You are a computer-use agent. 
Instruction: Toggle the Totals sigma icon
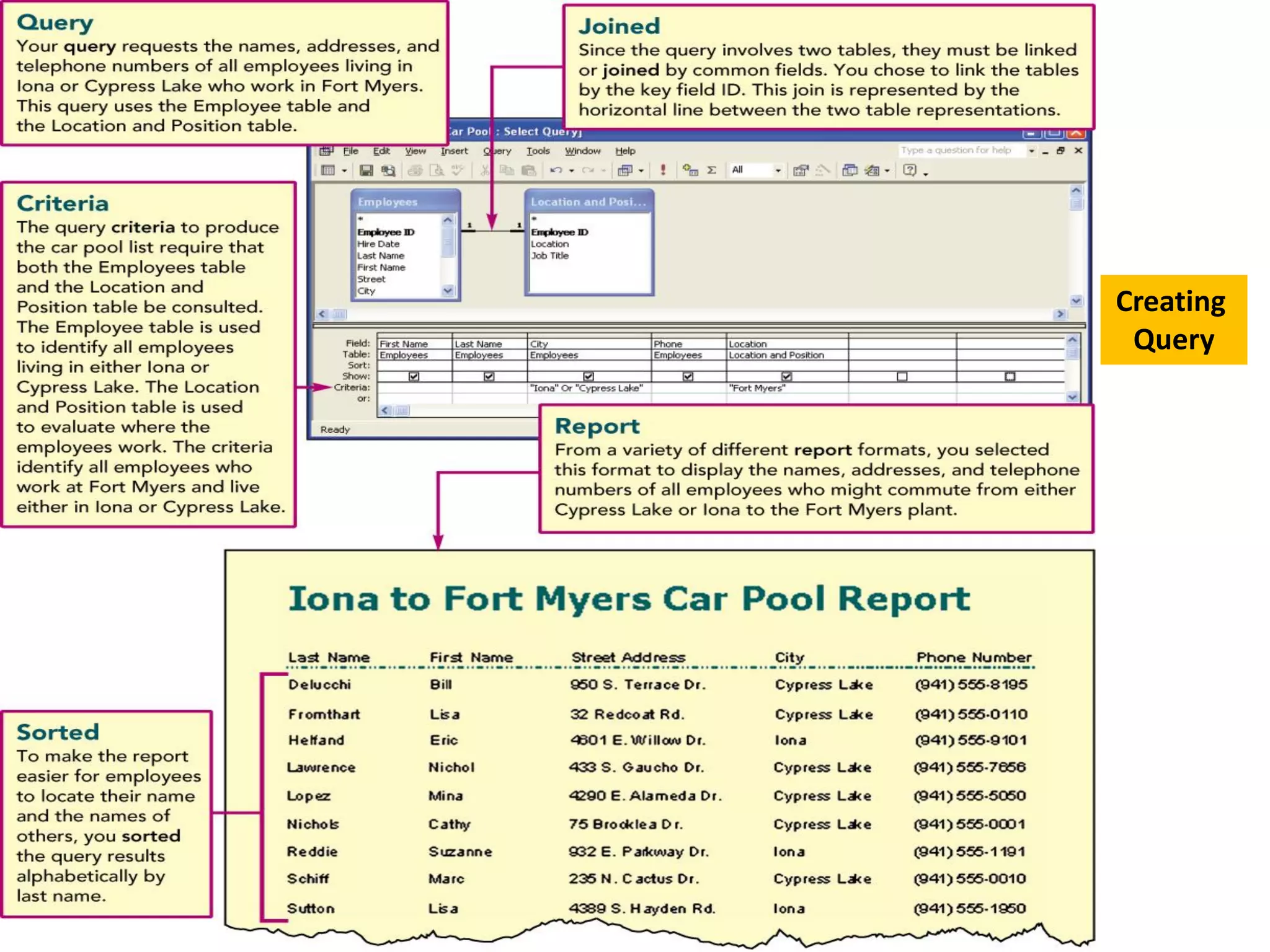click(712, 170)
